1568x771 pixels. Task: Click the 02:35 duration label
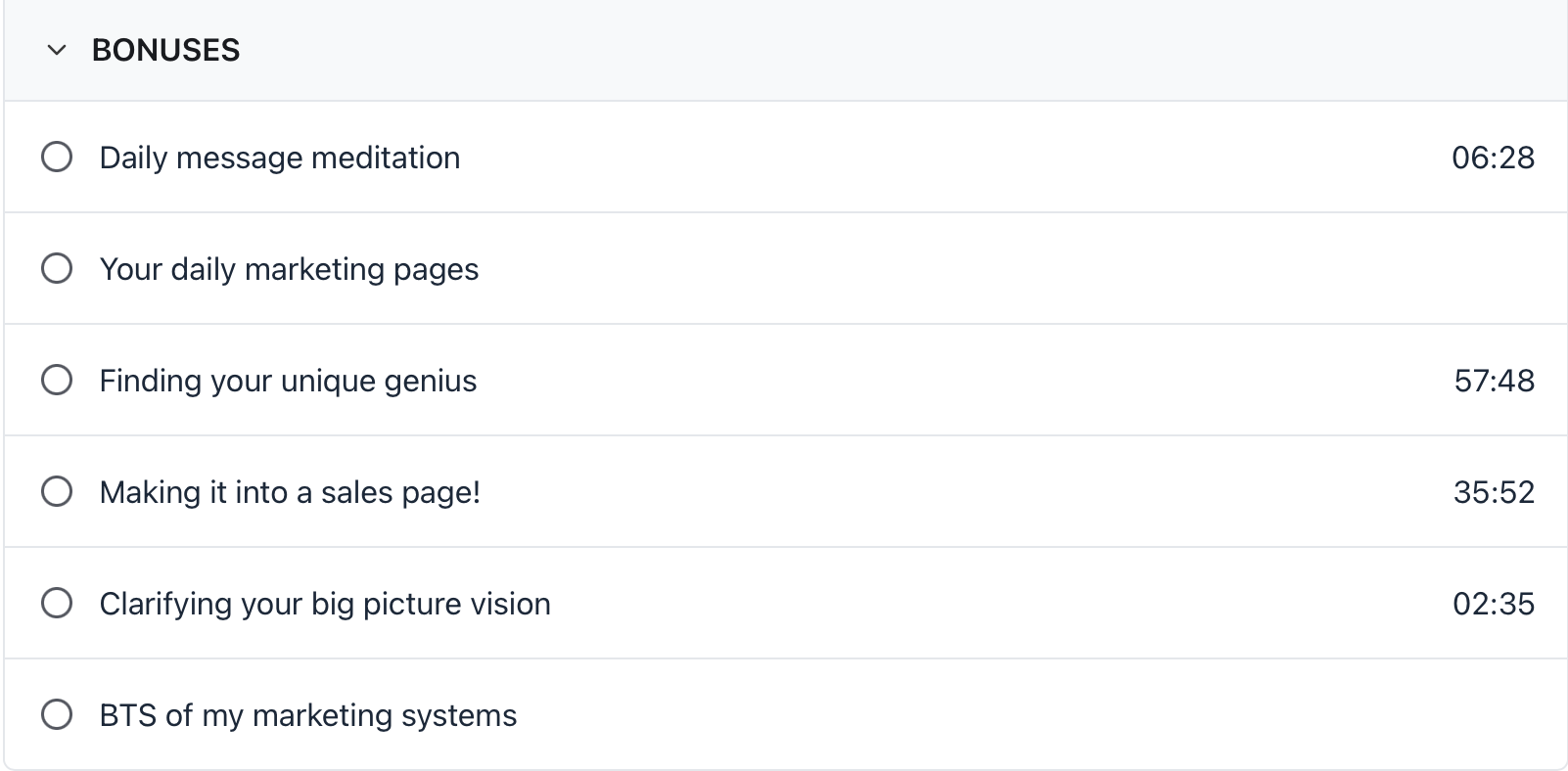click(x=1494, y=604)
